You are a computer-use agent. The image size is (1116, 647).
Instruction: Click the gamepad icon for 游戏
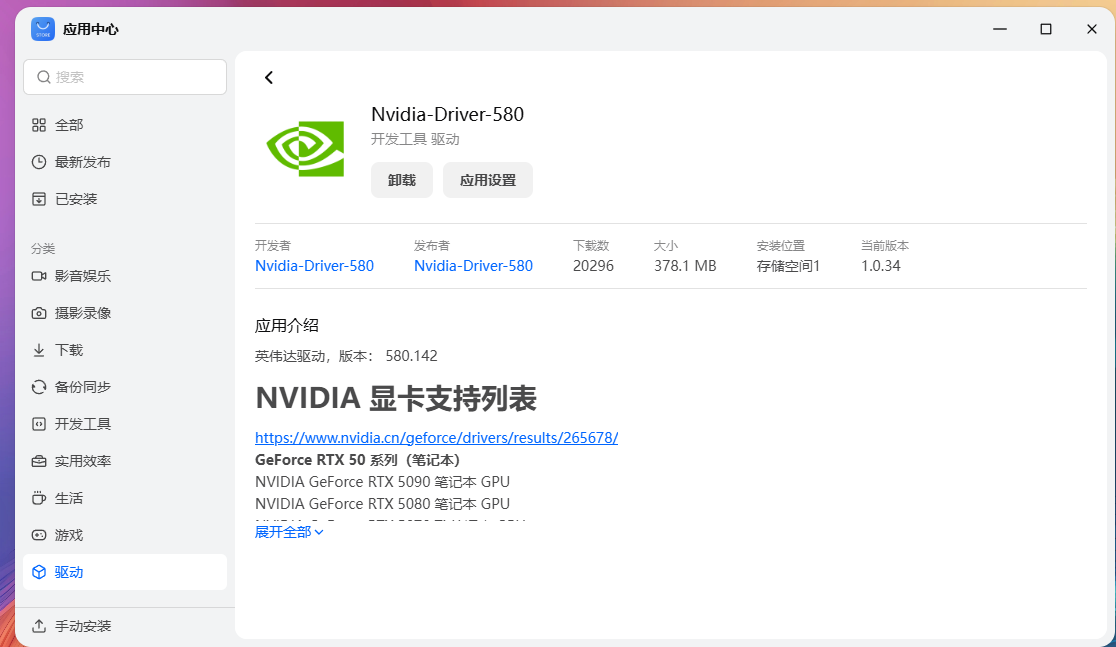point(39,535)
